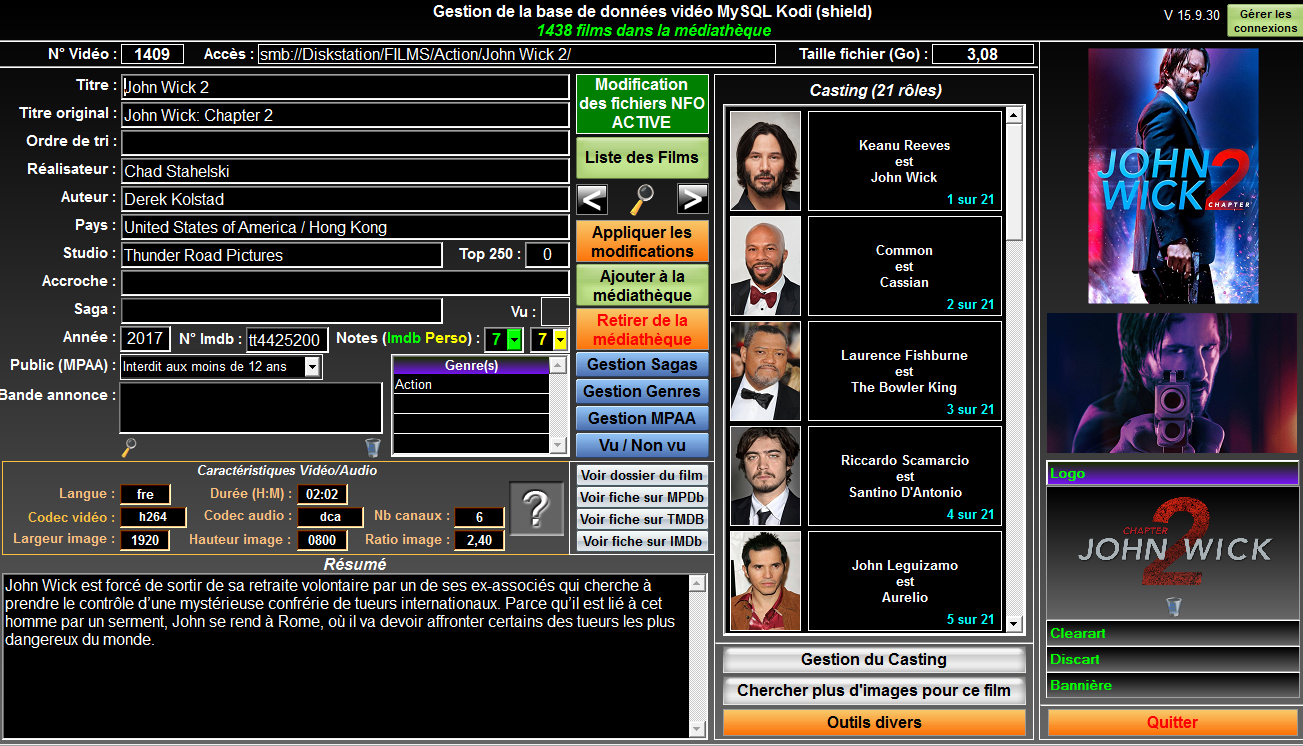
Task: Click Chercher plus d'images pour ce film
Action: [874, 691]
